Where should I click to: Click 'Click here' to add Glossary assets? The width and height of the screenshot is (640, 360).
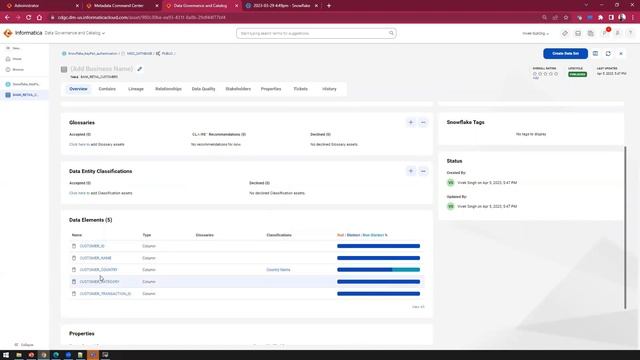coord(79,144)
